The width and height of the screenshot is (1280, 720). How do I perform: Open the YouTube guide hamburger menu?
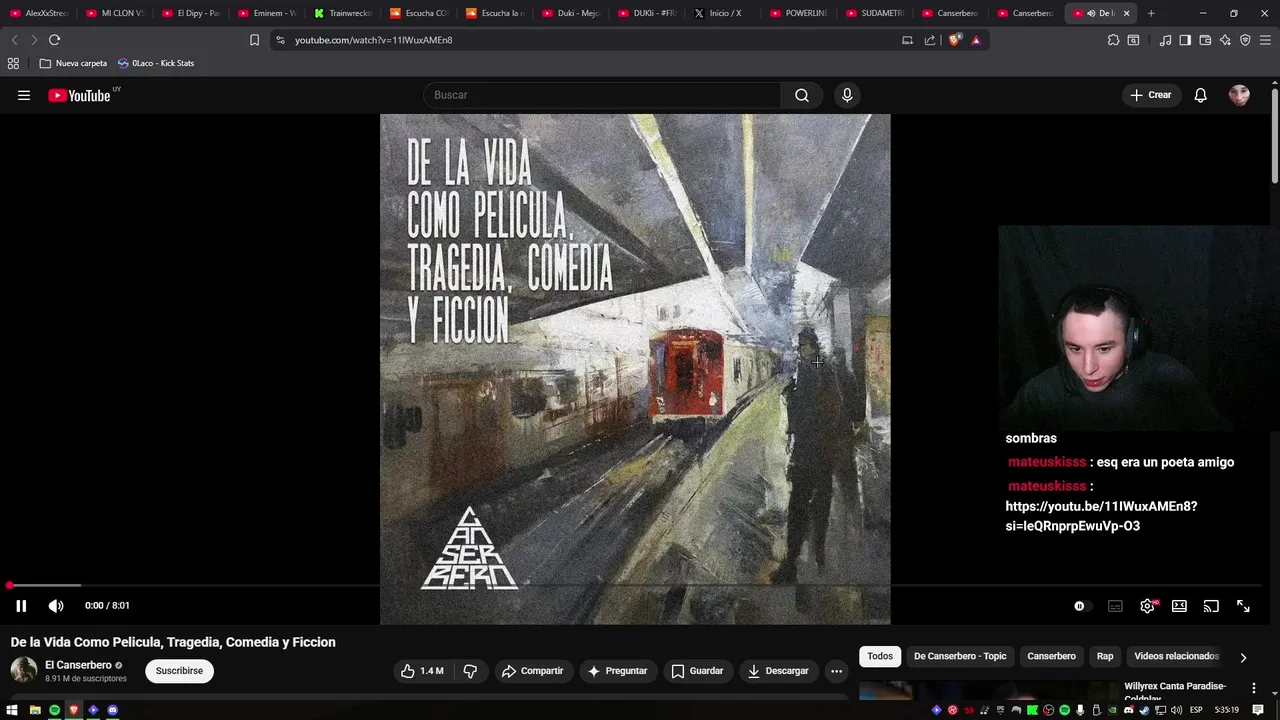coord(24,95)
